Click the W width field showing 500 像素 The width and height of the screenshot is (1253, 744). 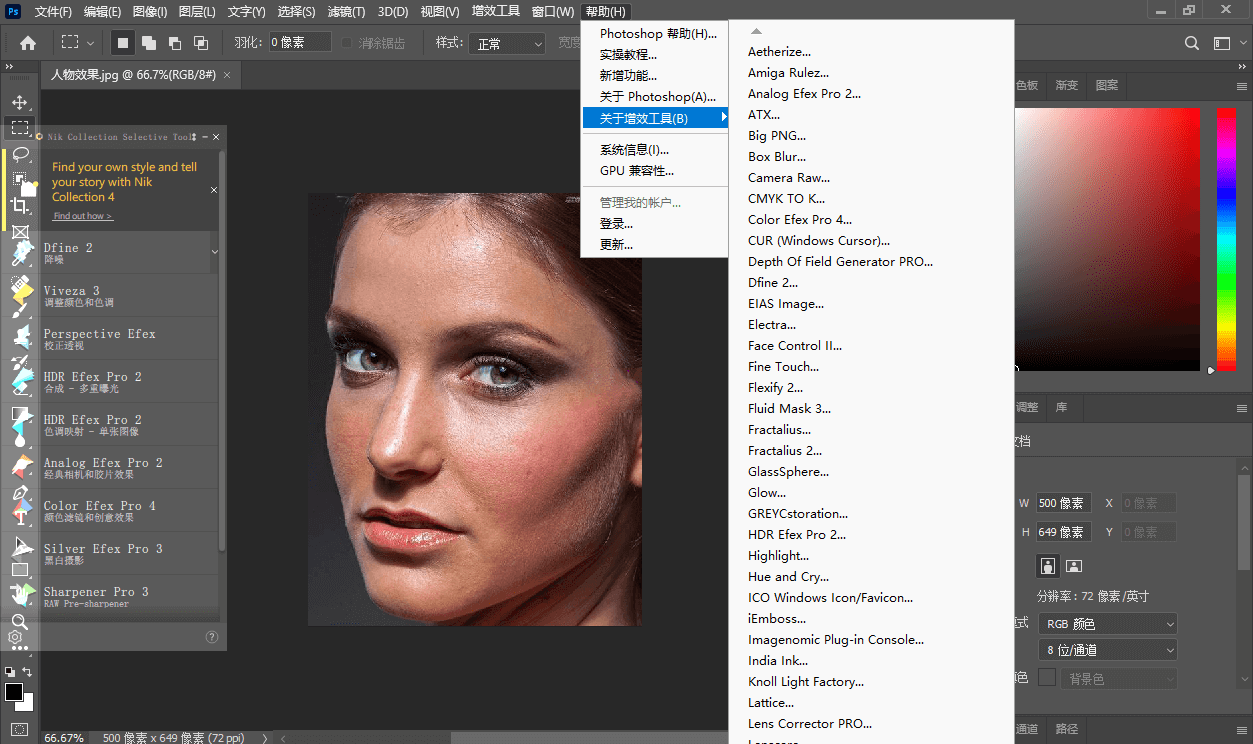[x=1063, y=503]
